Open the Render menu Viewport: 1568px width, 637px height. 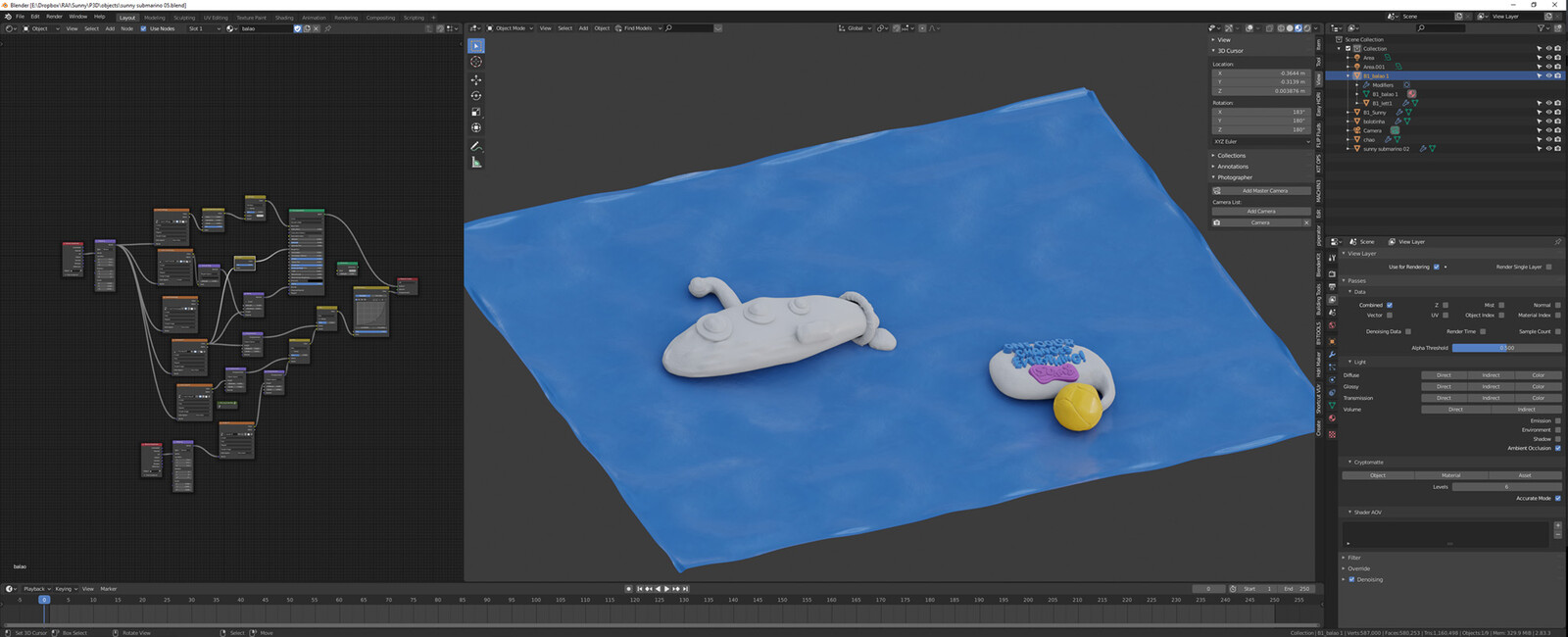[54, 17]
